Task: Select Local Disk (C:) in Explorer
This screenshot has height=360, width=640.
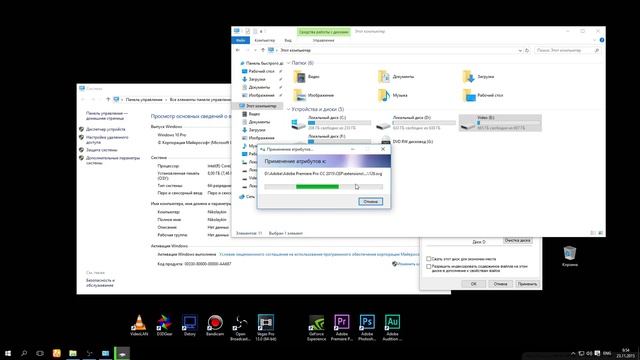Action: point(331,122)
